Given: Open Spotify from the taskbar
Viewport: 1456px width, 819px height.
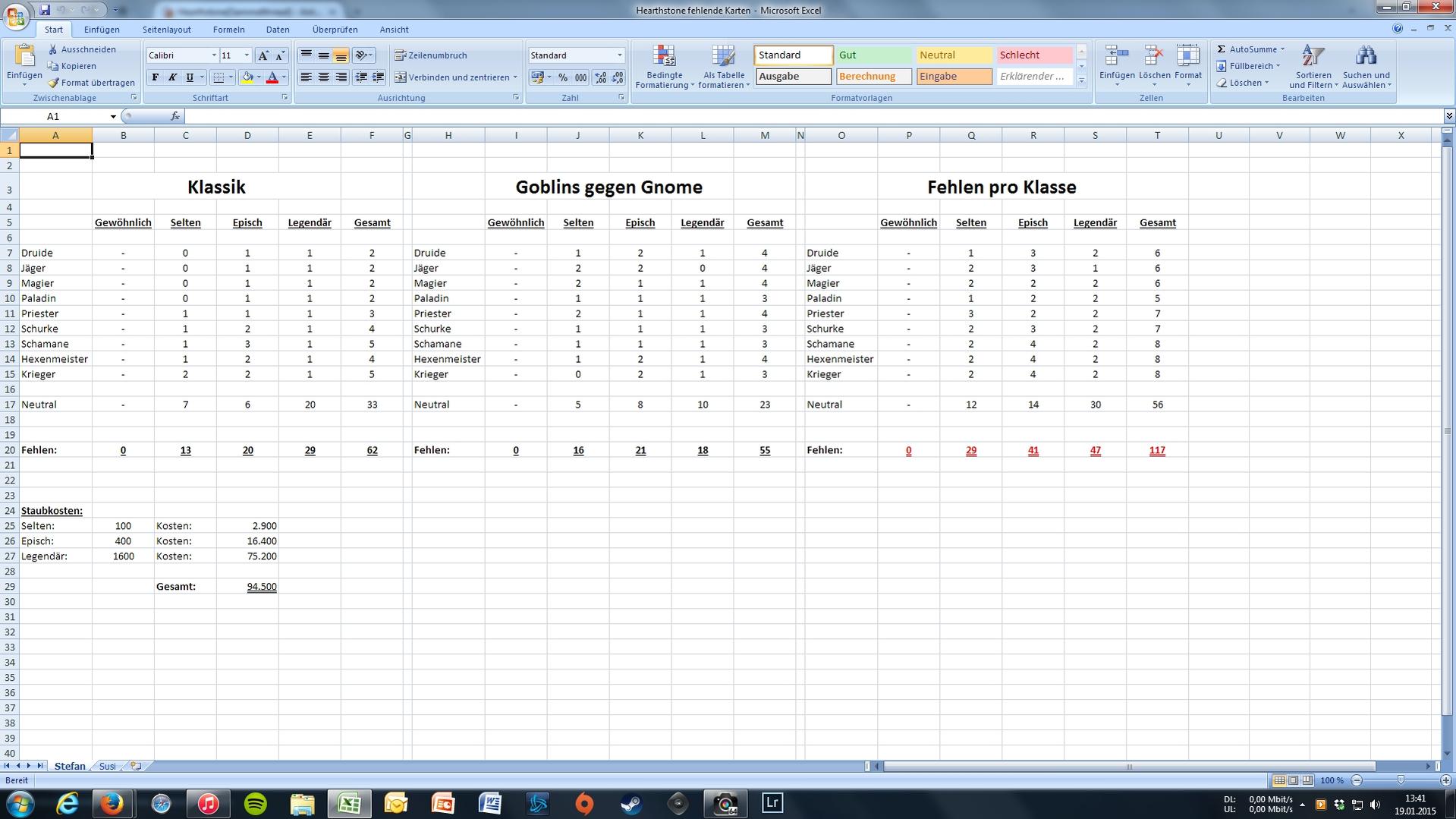Looking at the screenshot, I should click(x=255, y=804).
